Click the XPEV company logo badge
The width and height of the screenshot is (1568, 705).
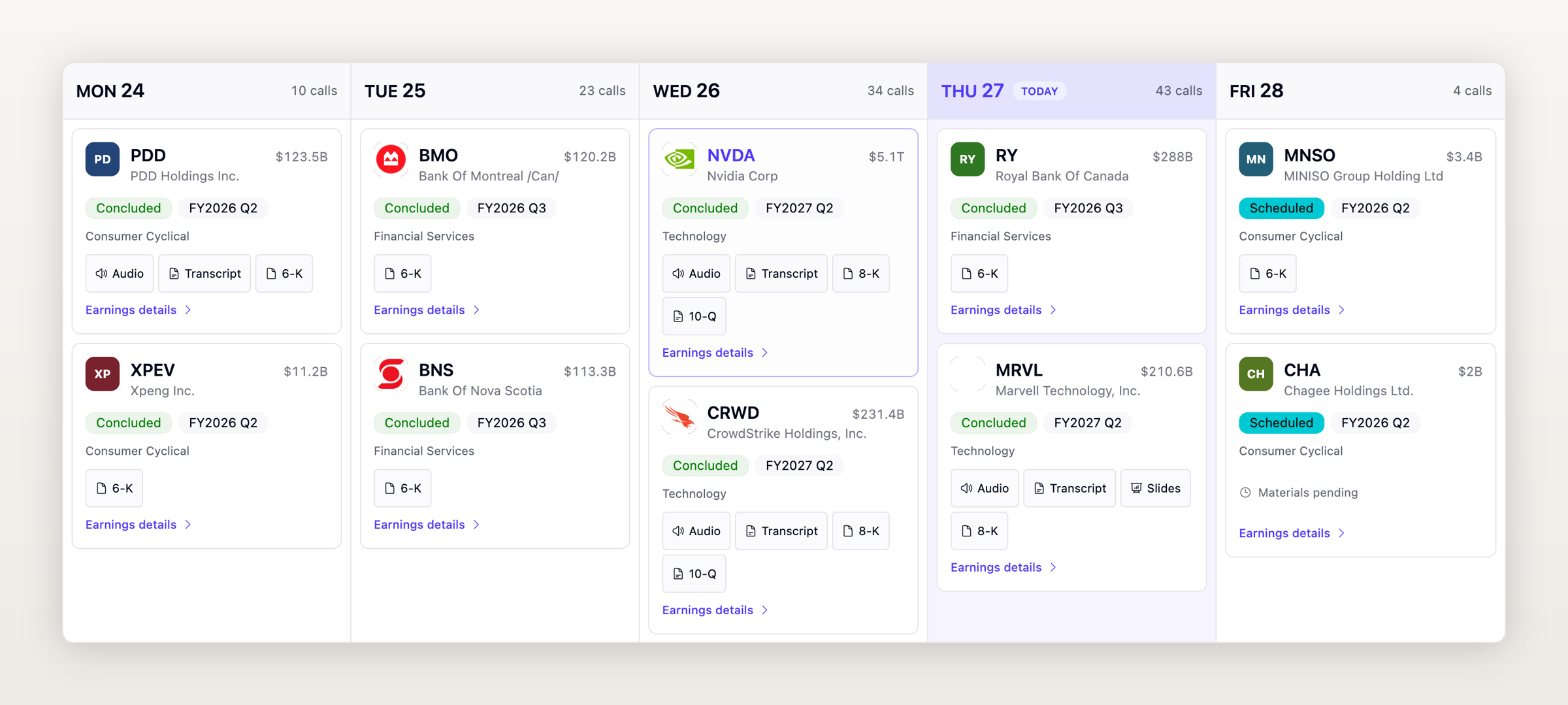tap(103, 374)
